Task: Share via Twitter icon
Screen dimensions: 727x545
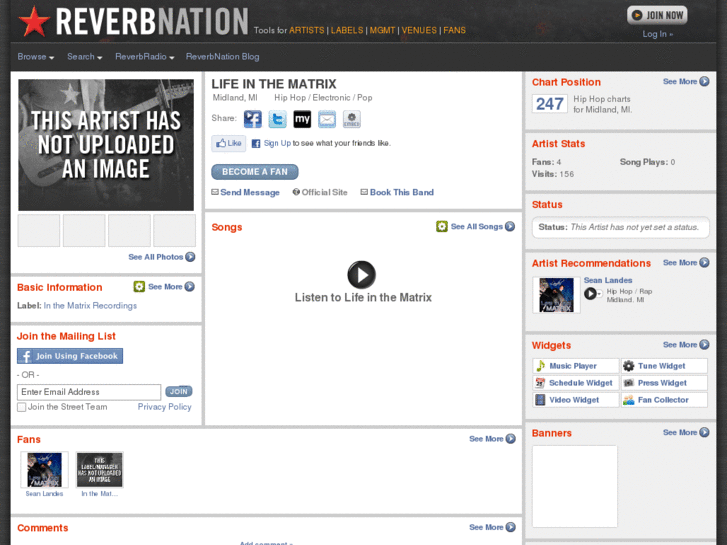Action: pos(277,119)
